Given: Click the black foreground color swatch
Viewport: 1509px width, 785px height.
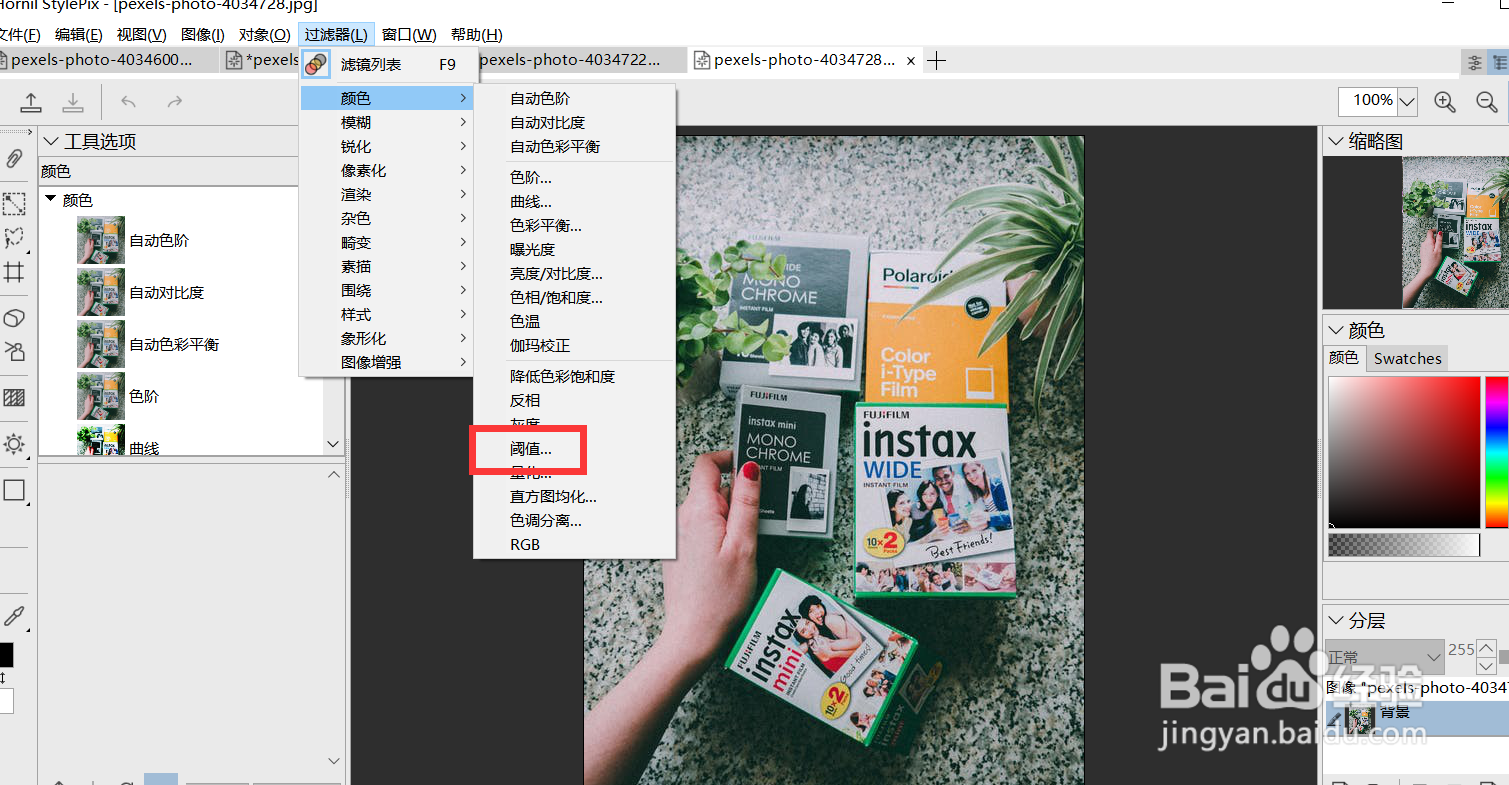Looking at the screenshot, I should (x=6, y=655).
